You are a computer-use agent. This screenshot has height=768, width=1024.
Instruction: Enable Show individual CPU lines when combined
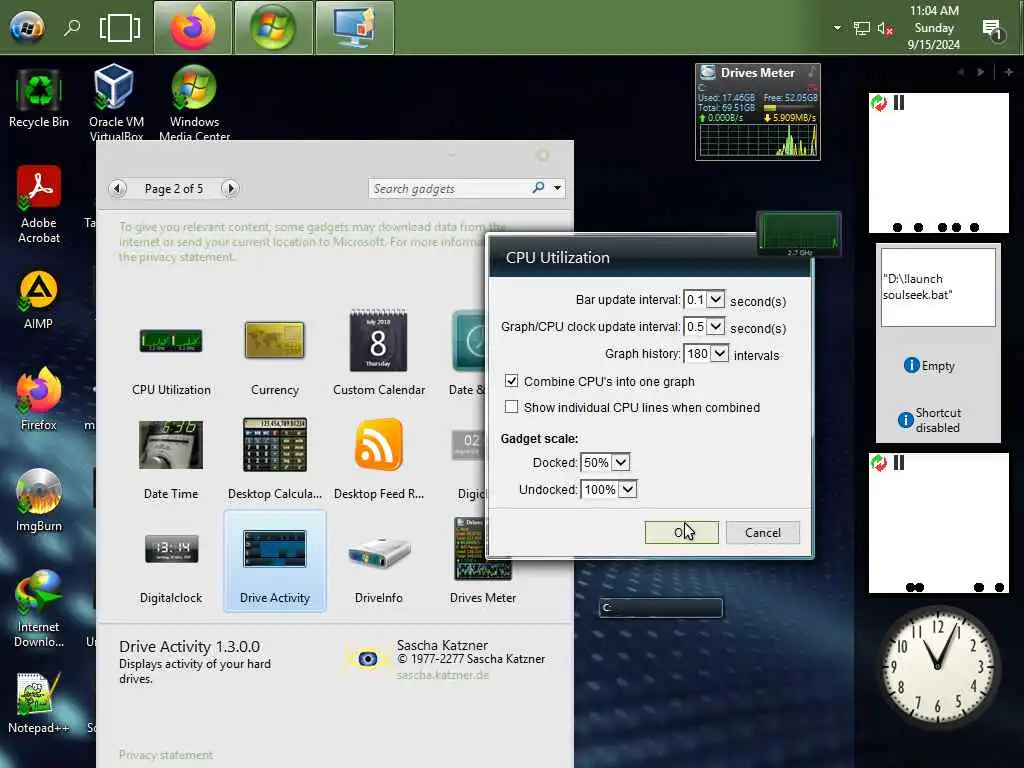coord(511,407)
